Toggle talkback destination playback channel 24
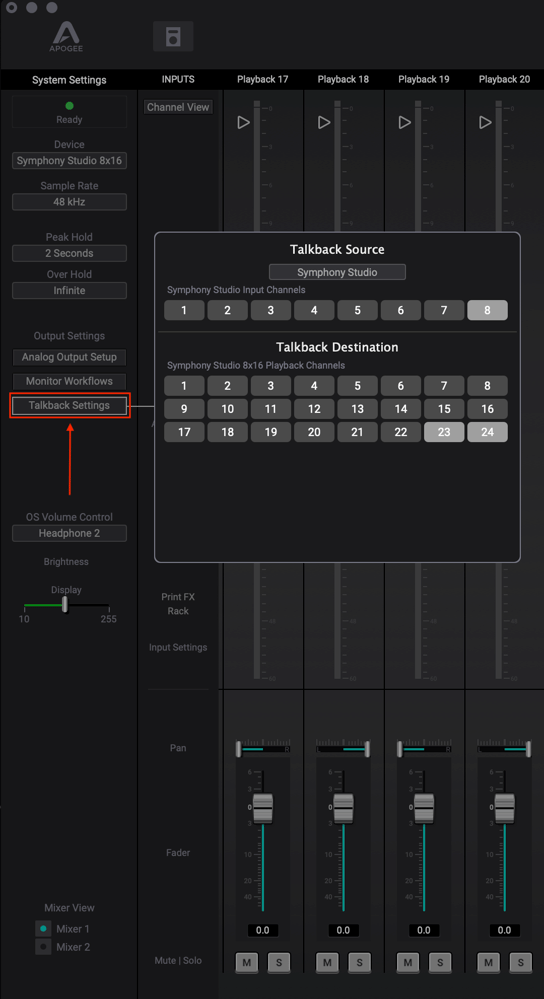544x999 pixels. coord(487,432)
